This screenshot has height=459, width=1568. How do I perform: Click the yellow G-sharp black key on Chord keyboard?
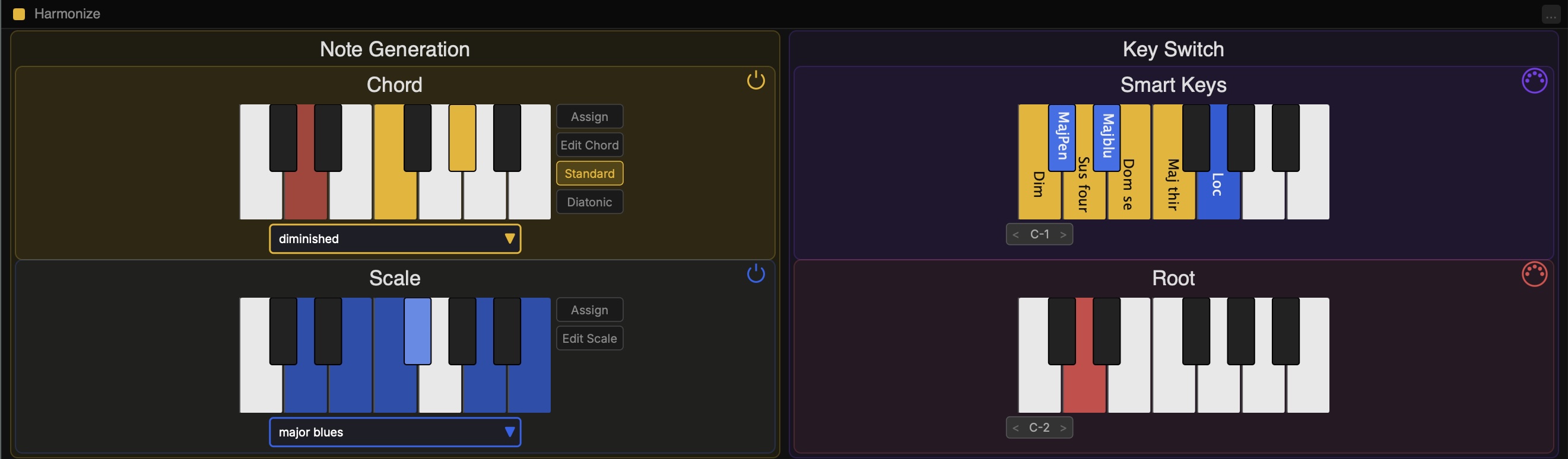[x=462, y=138]
